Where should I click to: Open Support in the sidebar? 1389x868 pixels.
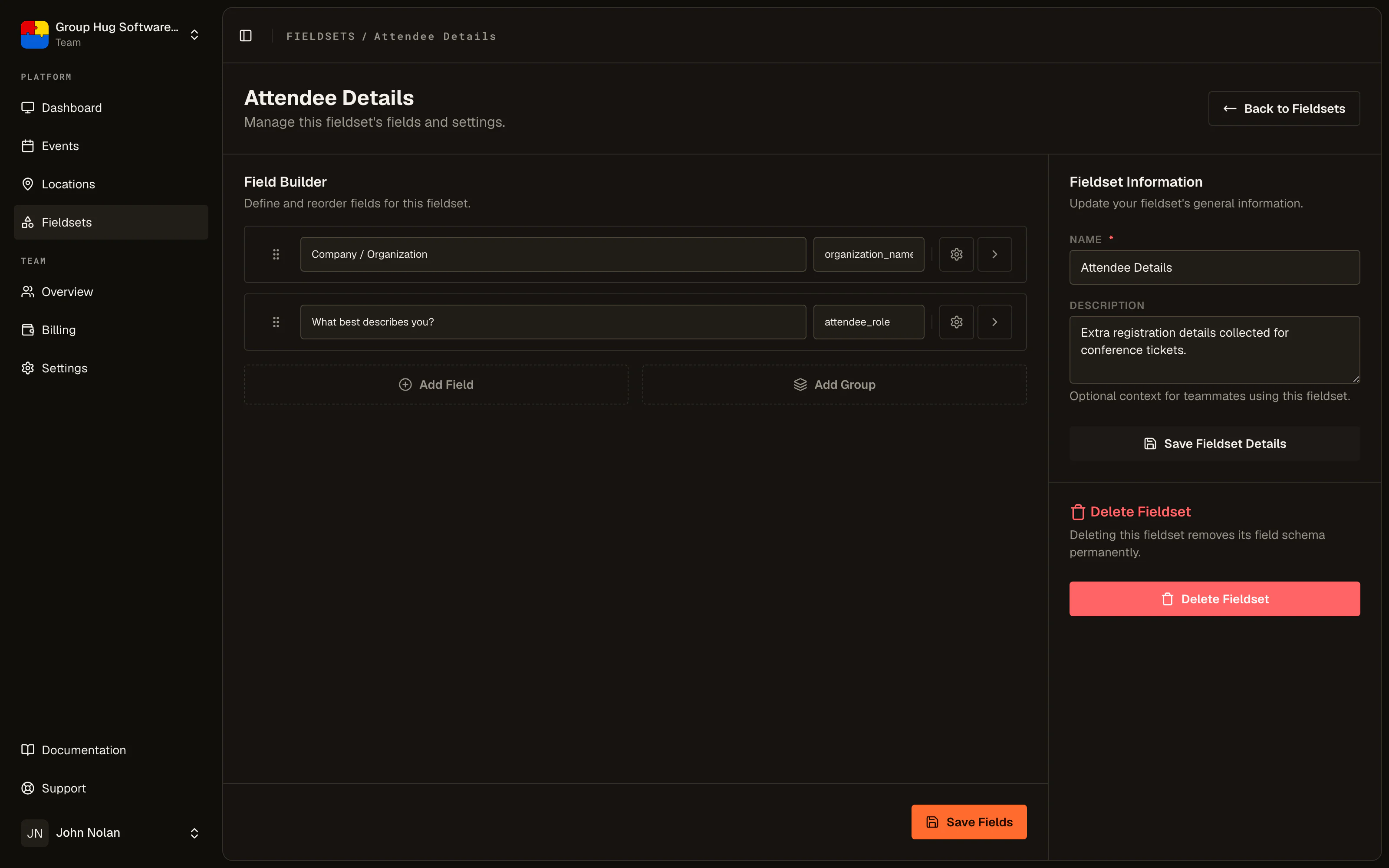pos(111,788)
